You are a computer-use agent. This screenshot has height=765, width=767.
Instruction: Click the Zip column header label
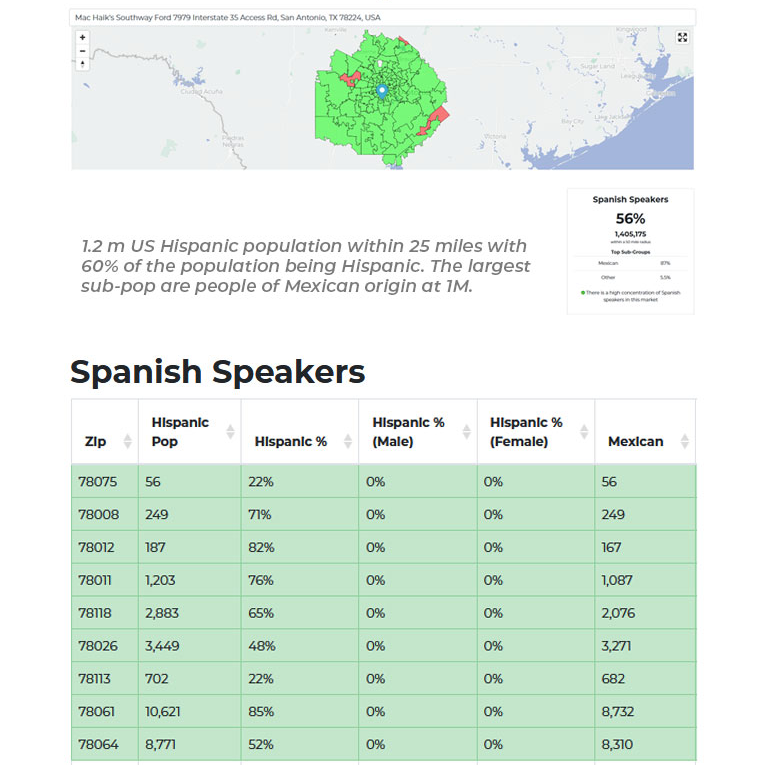coord(95,441)
